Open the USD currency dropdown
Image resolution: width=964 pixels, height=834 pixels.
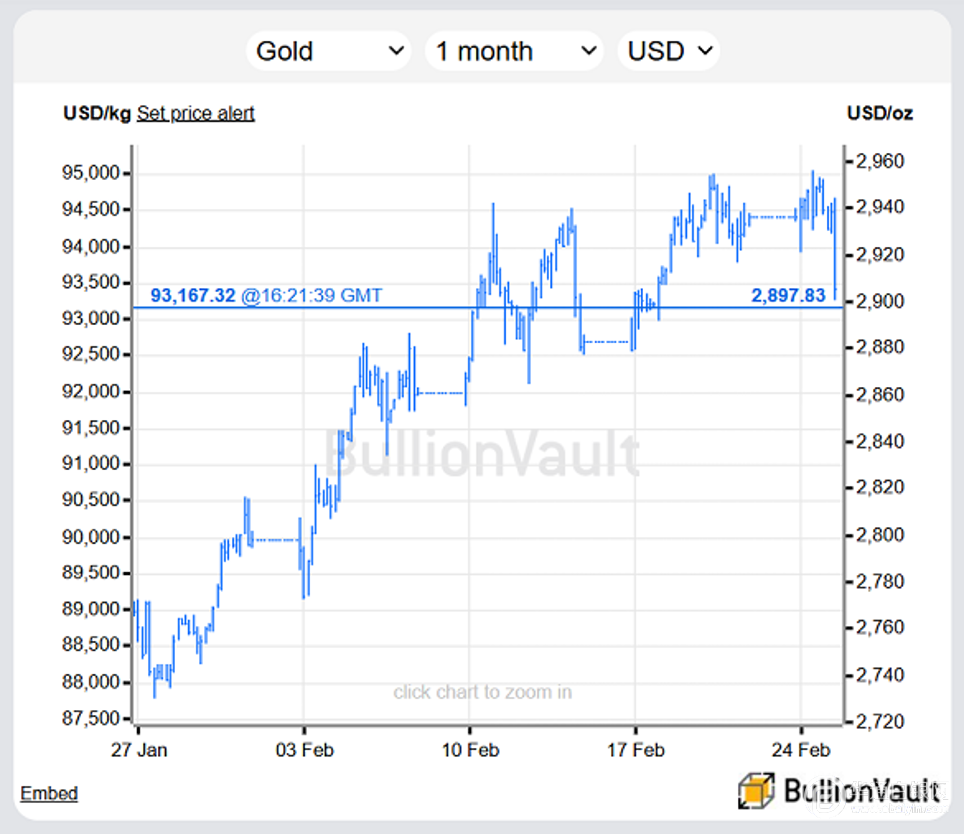(x=669, y=51)
